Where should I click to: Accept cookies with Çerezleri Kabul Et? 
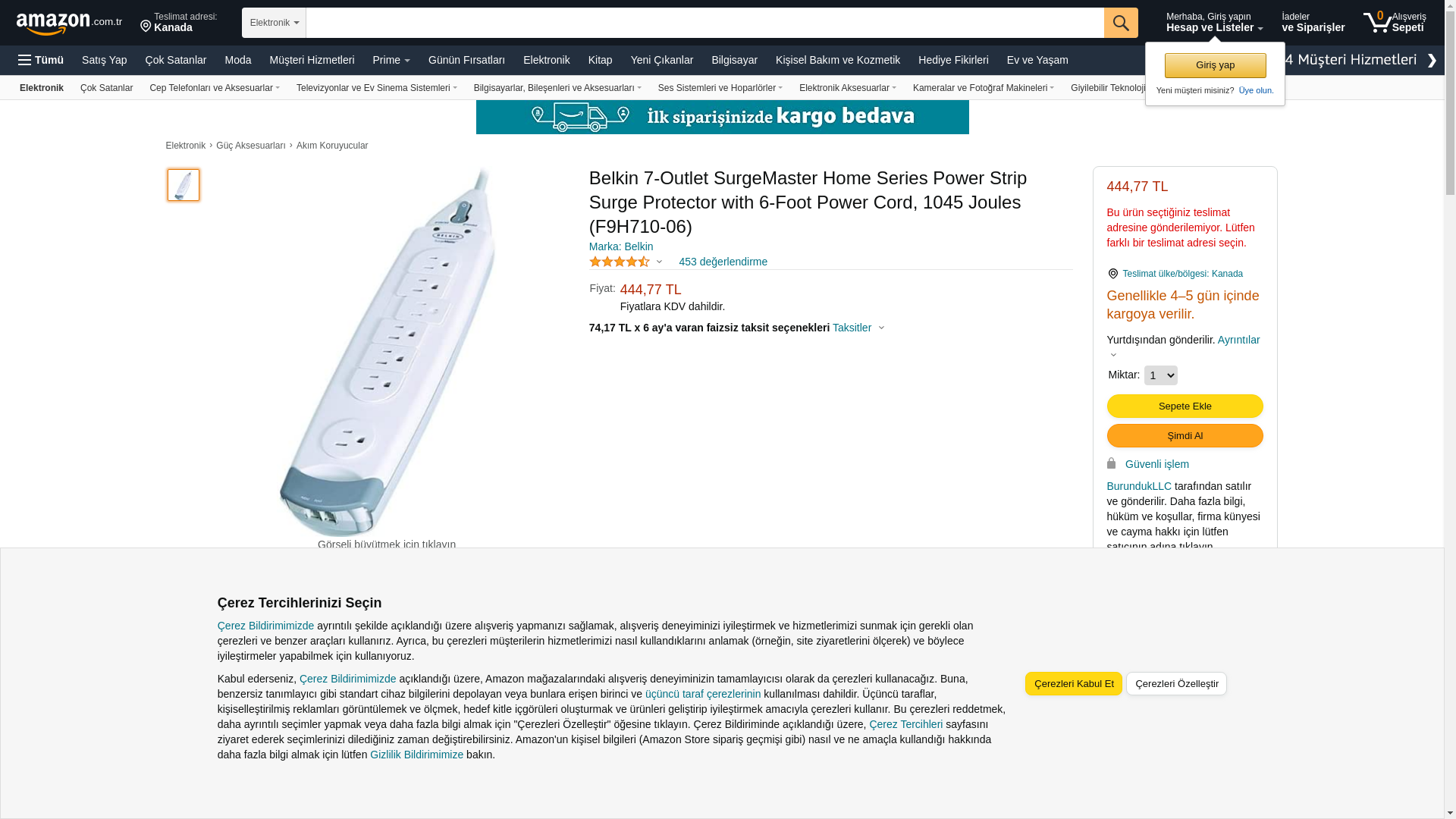pos(1073,683)
